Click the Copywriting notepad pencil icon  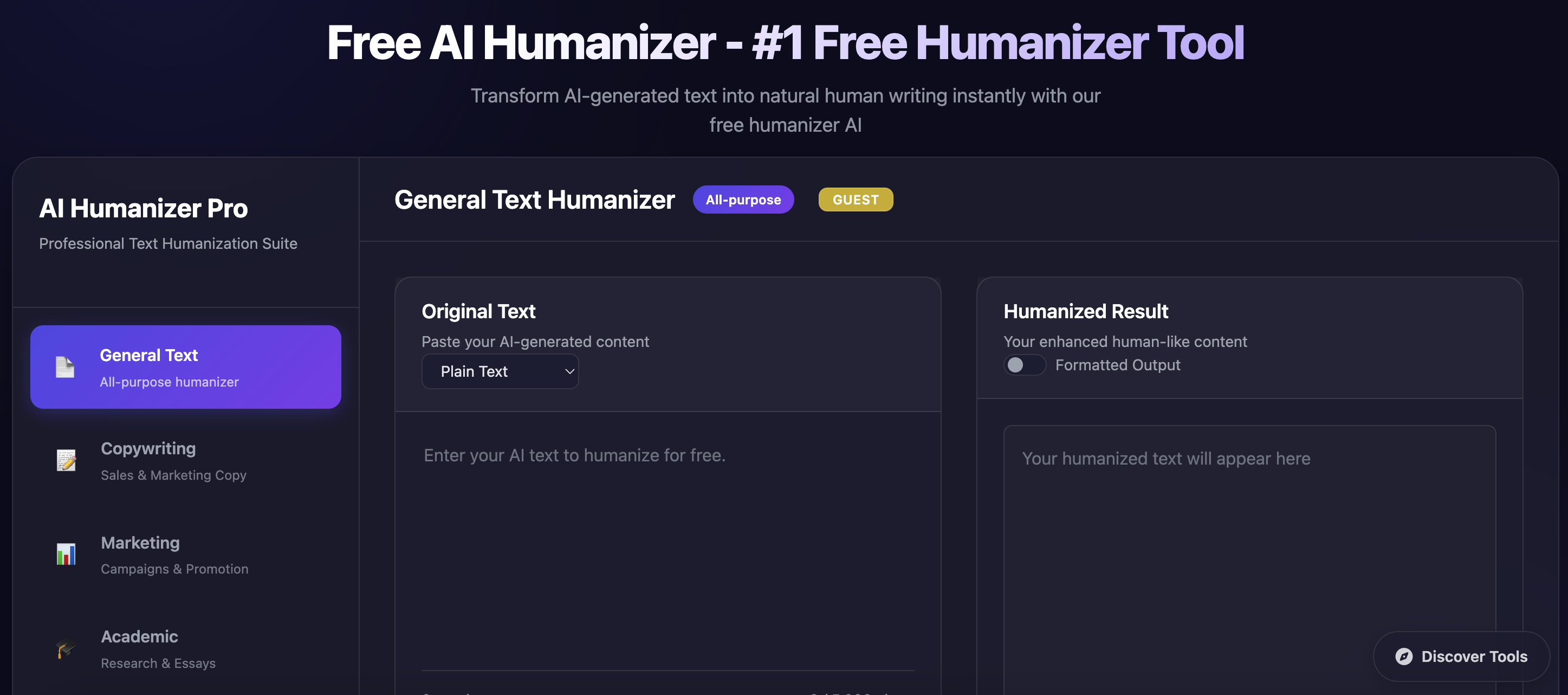coord(66,460)
